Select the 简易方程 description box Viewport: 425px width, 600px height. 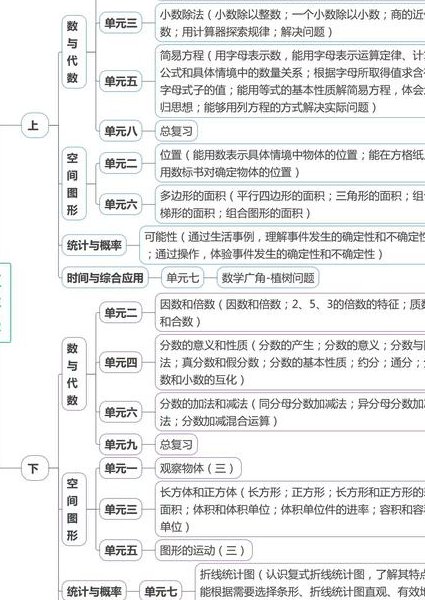coord(290,81)
